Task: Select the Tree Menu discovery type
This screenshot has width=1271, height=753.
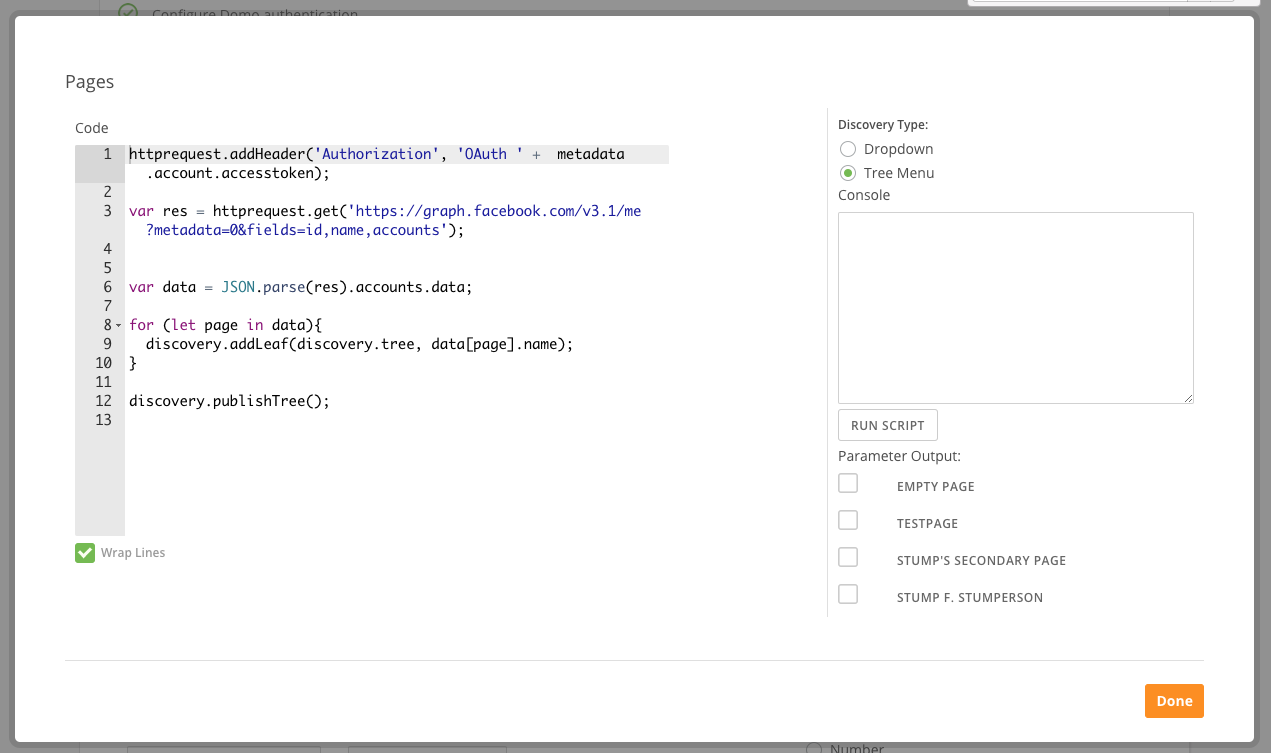Action: click(x=848, y=173)
